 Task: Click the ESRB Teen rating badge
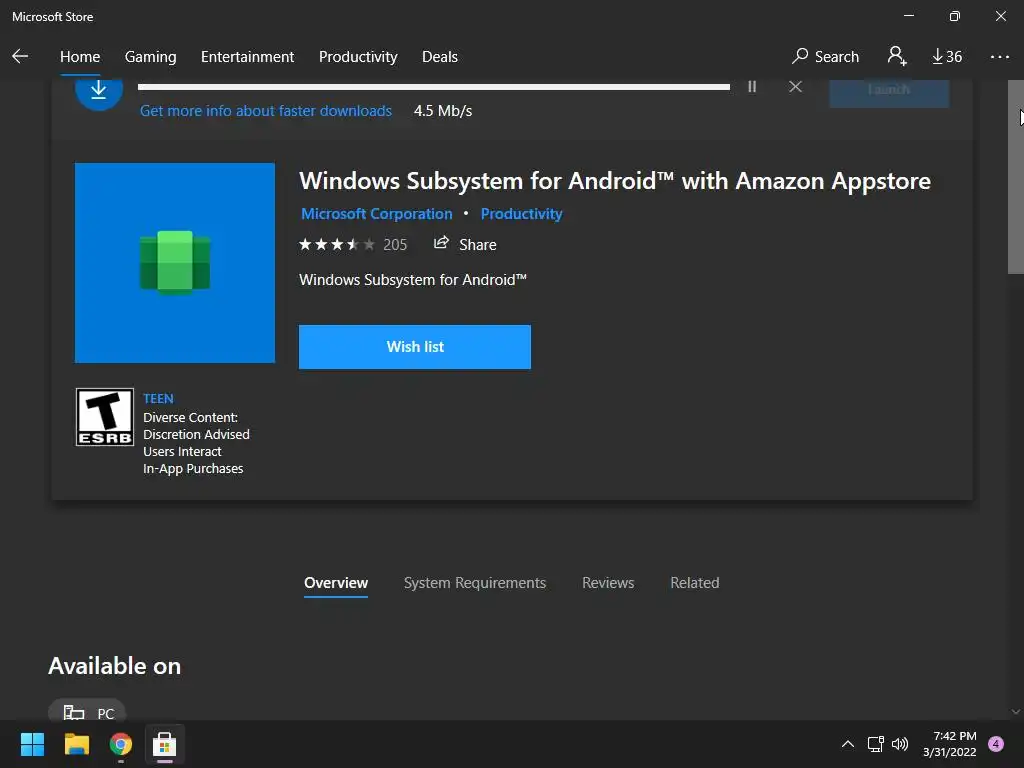click(104, 417)
